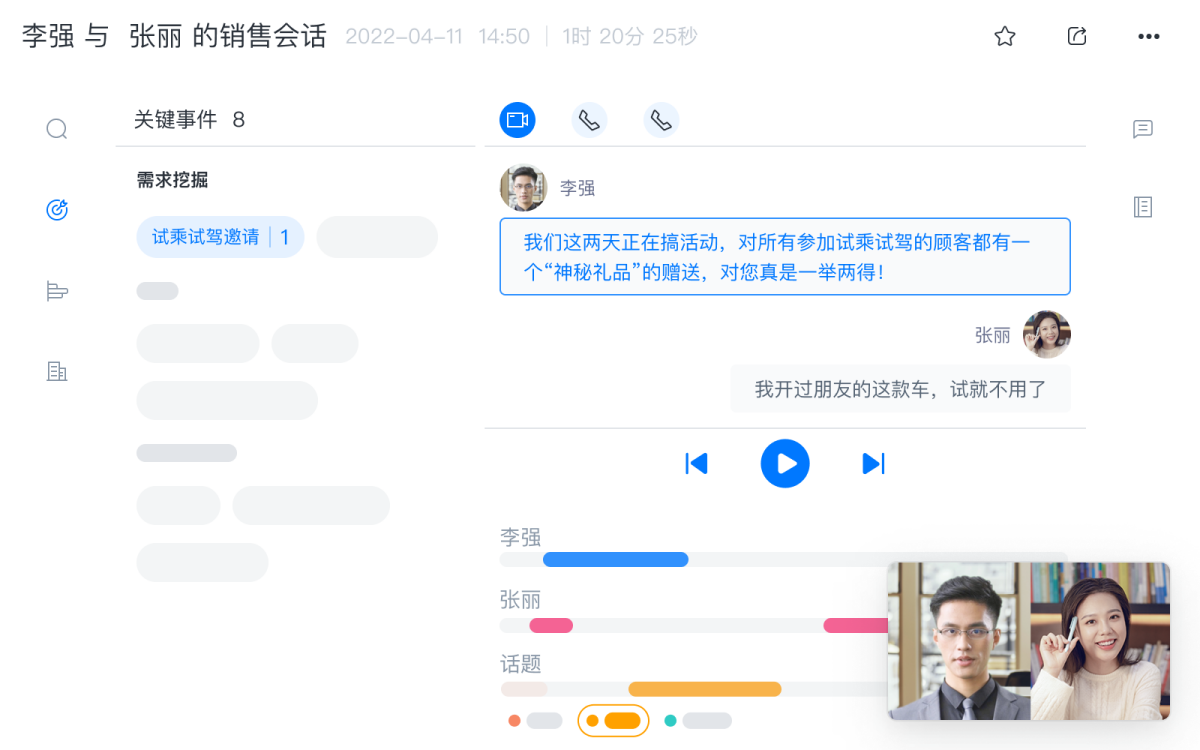This screenshot has width=1200, height=750.
Task: Switch to the first phone call tab
Action: (x=589, y=120)
